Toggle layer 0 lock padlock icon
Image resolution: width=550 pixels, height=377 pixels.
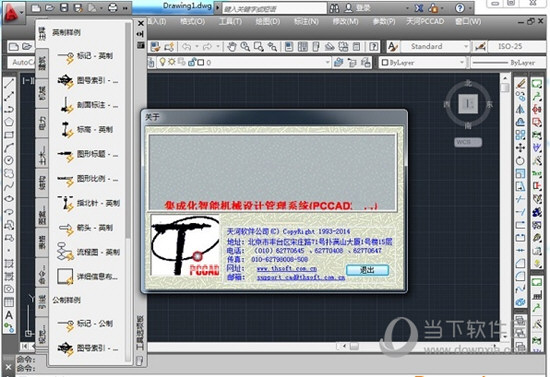(x=192, y=62)
